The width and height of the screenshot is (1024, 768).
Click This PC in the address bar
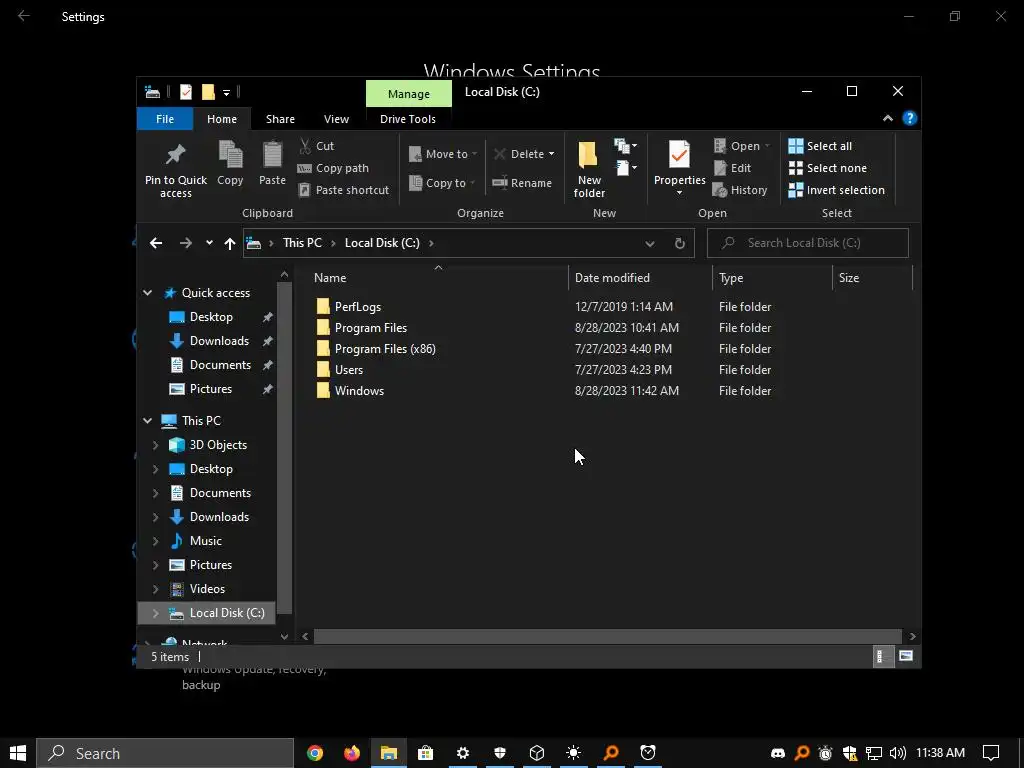click(302, 243)
